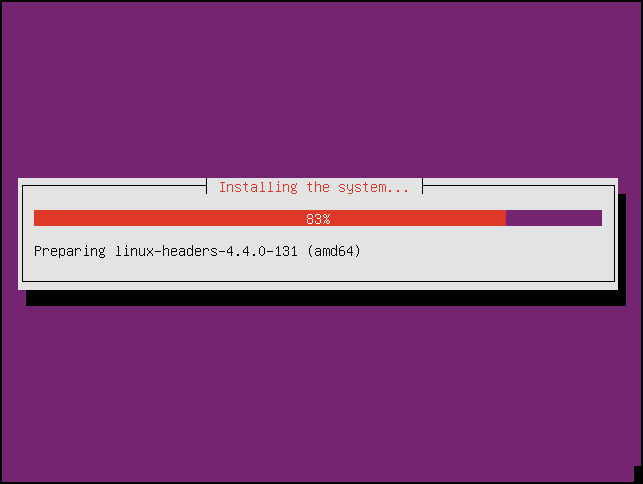643x484 pixels.
Task: Click the edge where red progress fill ends
Action: point(506,218)
